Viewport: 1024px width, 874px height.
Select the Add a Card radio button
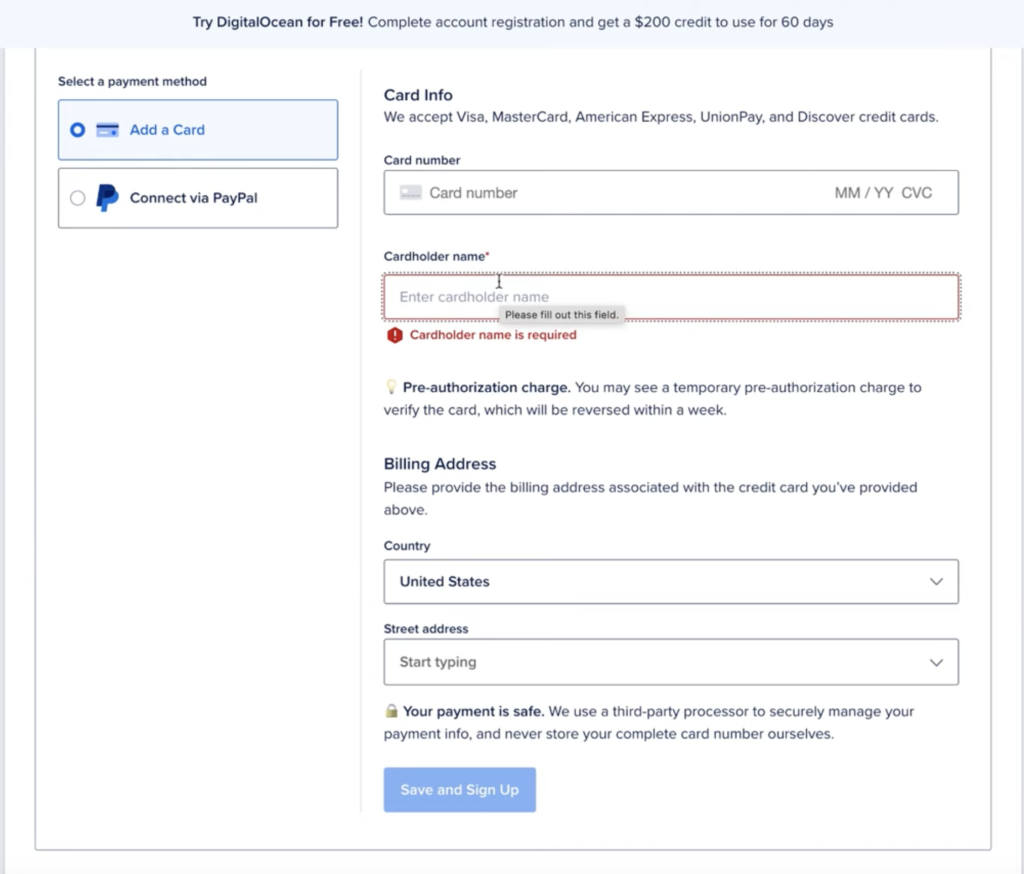[77, 130]
